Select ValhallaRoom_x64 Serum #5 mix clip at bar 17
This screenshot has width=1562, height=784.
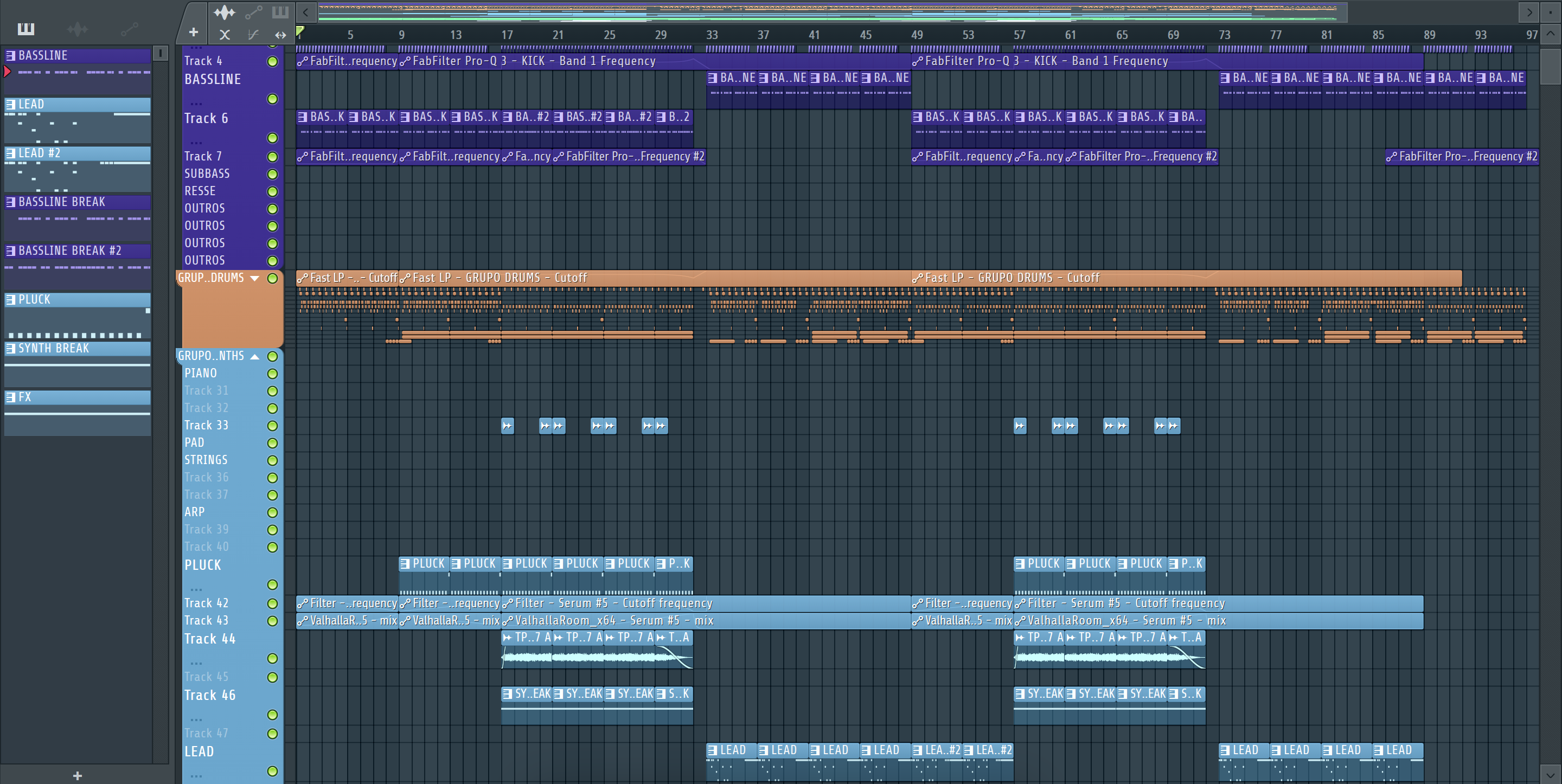(706, 620)
